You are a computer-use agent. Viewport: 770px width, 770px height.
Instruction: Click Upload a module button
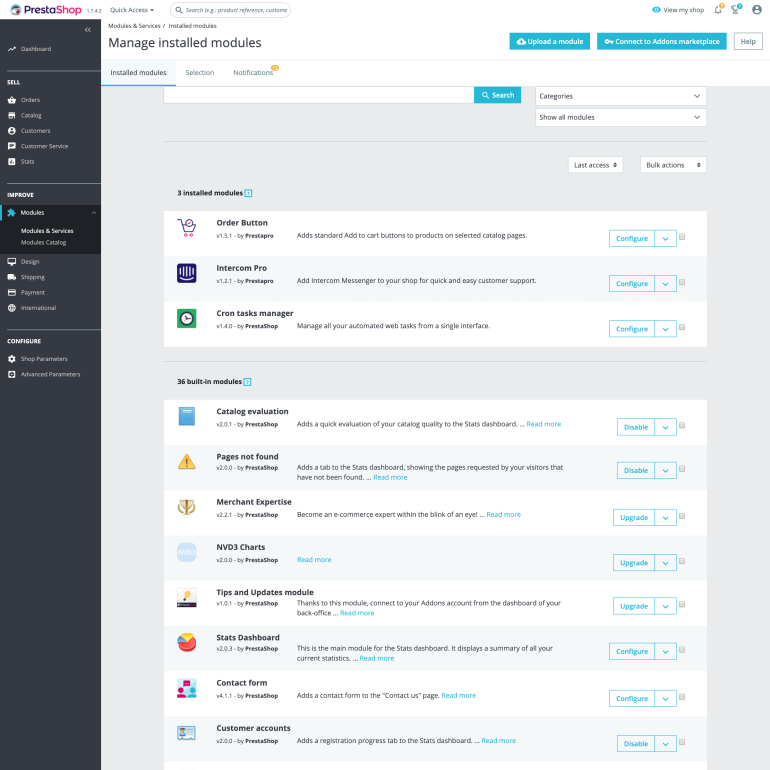[550, 42]
